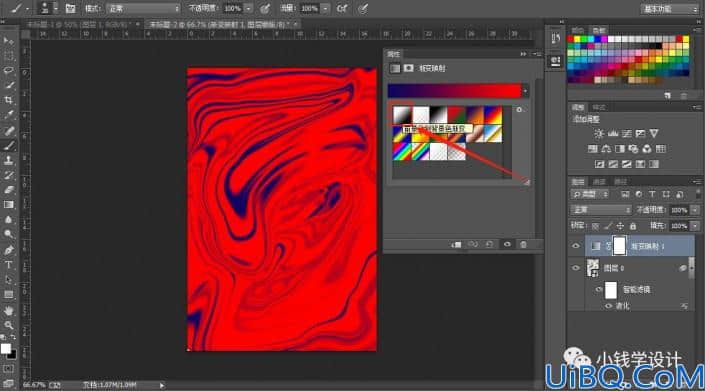
Task: Add a Vibrance adjustment
Action: [x=654, y=133]
